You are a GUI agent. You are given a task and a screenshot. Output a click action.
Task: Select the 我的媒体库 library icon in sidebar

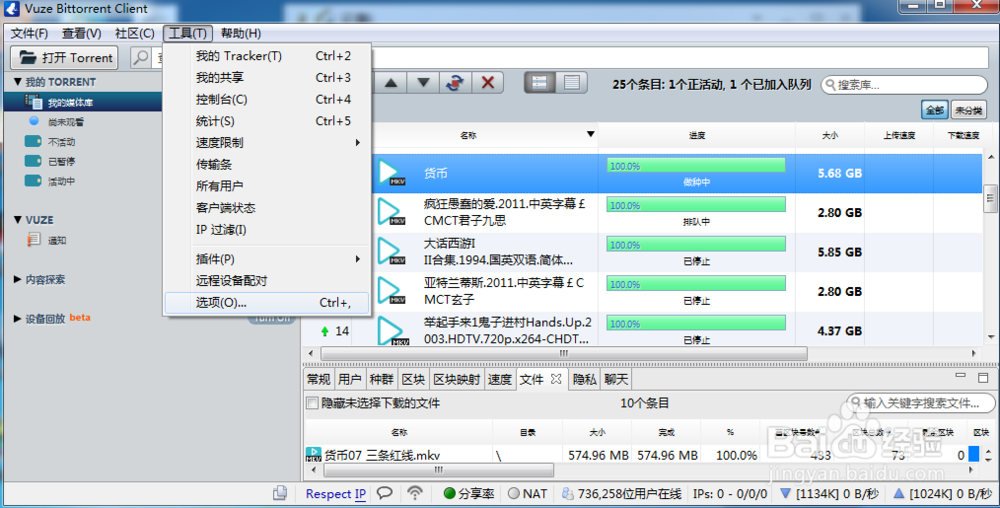pos(34,102)
